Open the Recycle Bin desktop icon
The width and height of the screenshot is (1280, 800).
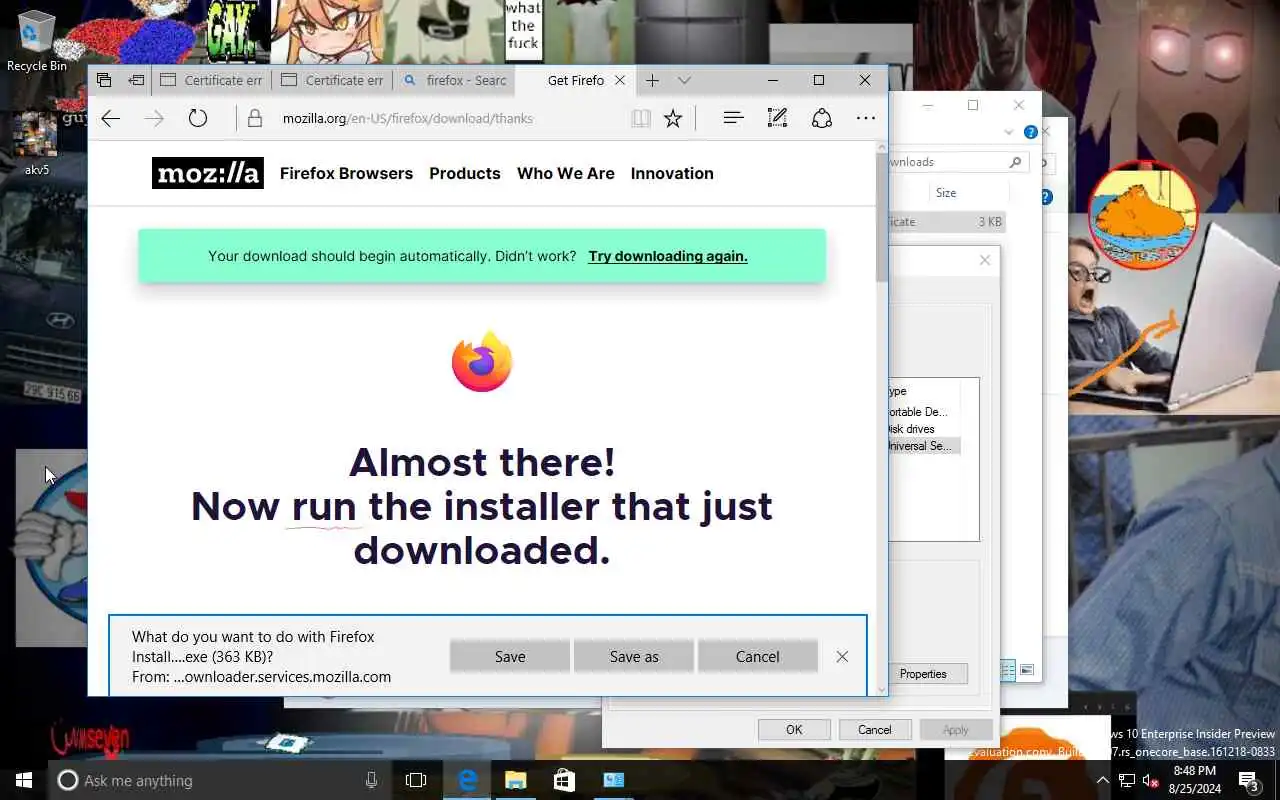pos(37,40)
